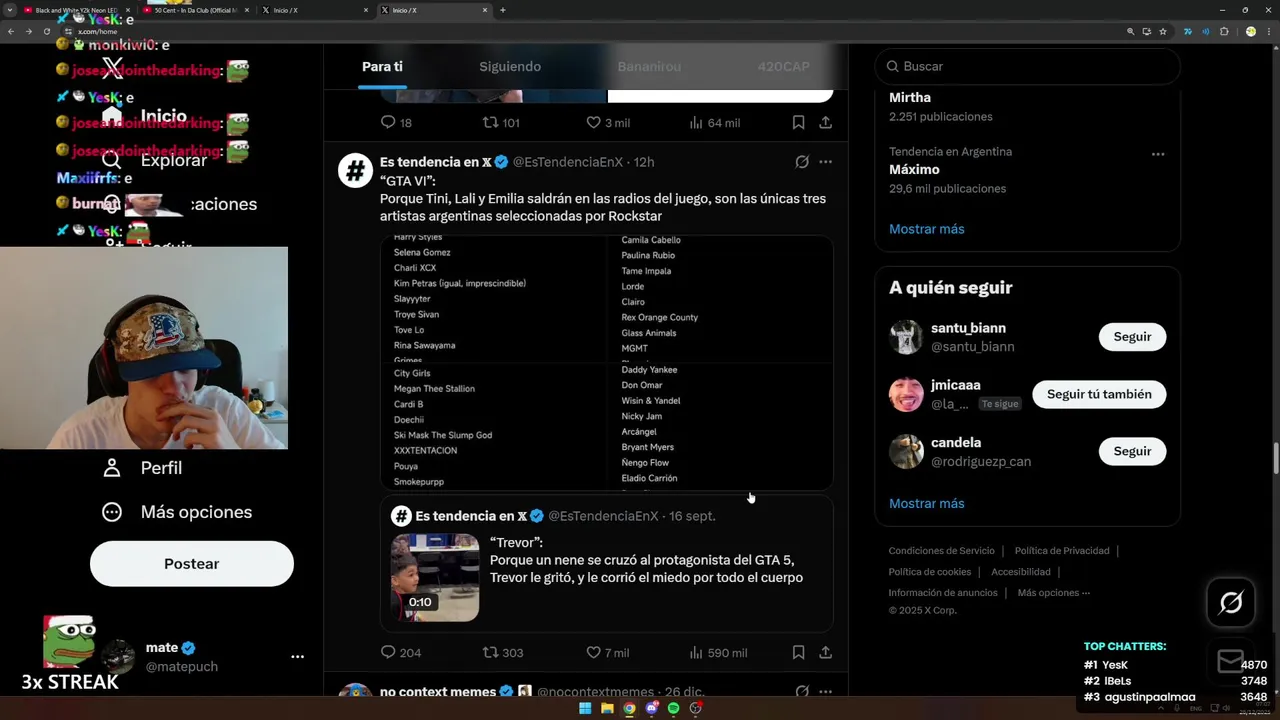Click the zoom magnifier in address bar
Viewport: 1280px width, 720px height.
(1131, 31)
